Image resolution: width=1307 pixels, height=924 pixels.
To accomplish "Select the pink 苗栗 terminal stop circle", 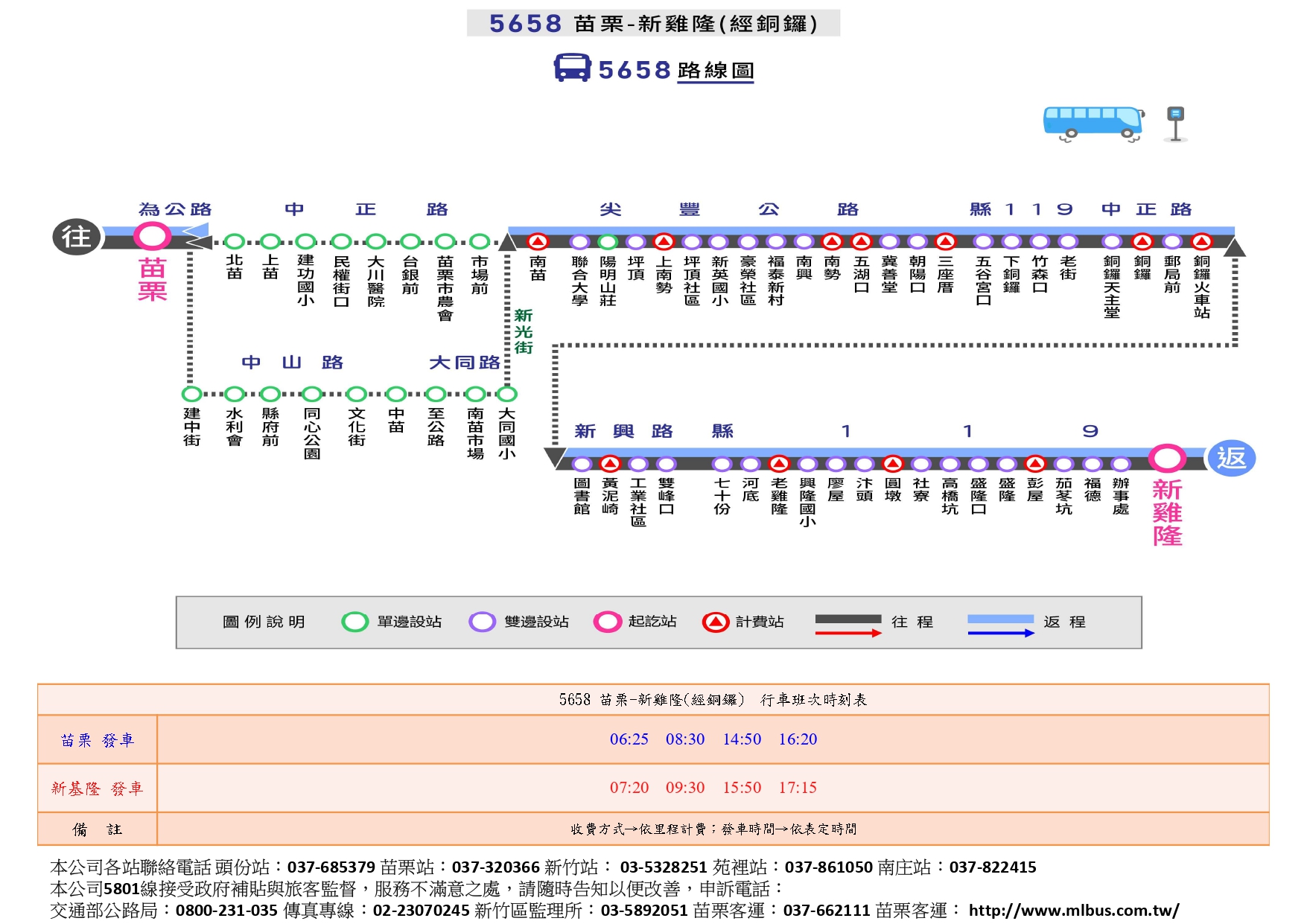I will click(x=152, y=237).
